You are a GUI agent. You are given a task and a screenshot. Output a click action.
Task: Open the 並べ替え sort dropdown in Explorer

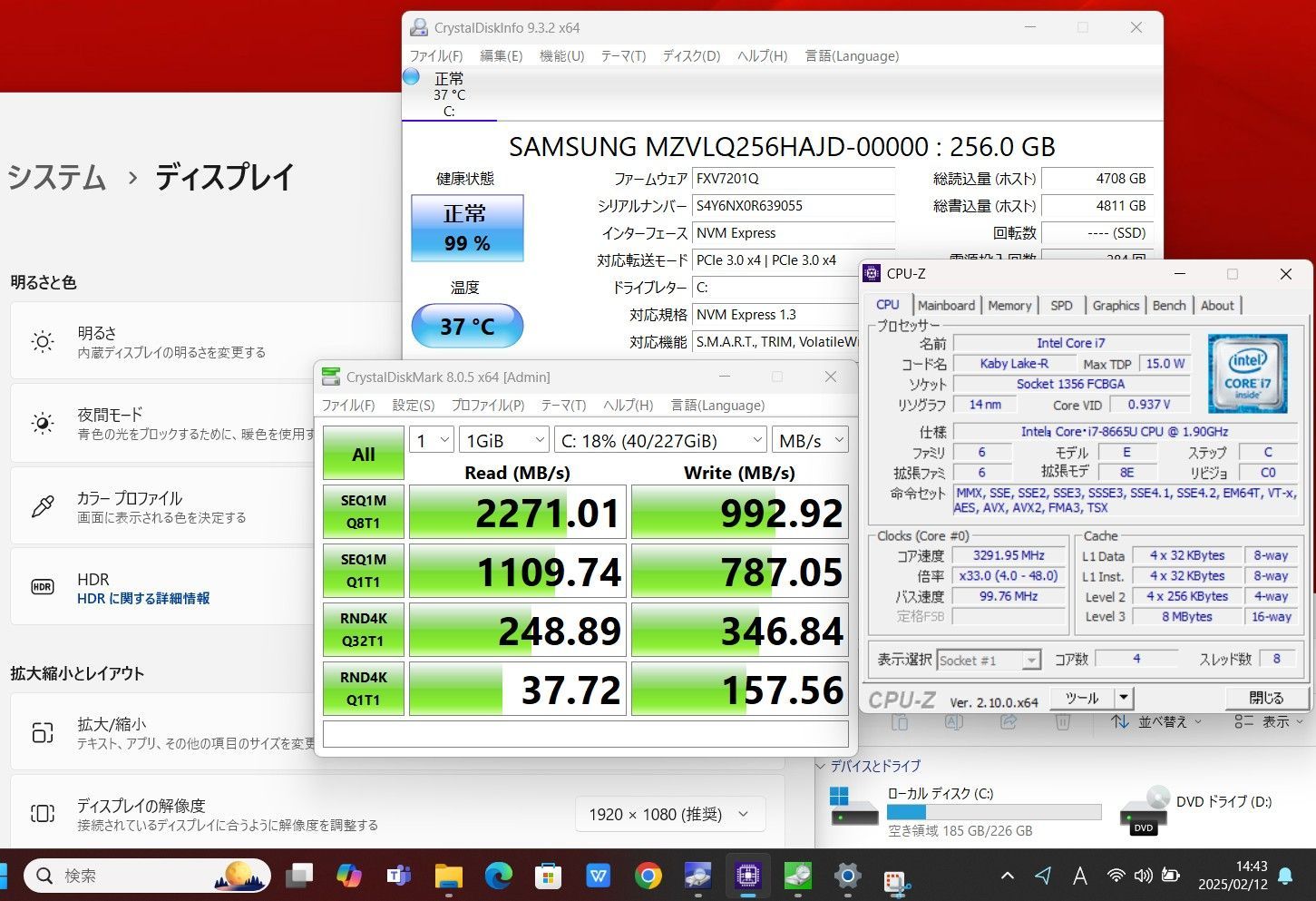coord(1156,721)
